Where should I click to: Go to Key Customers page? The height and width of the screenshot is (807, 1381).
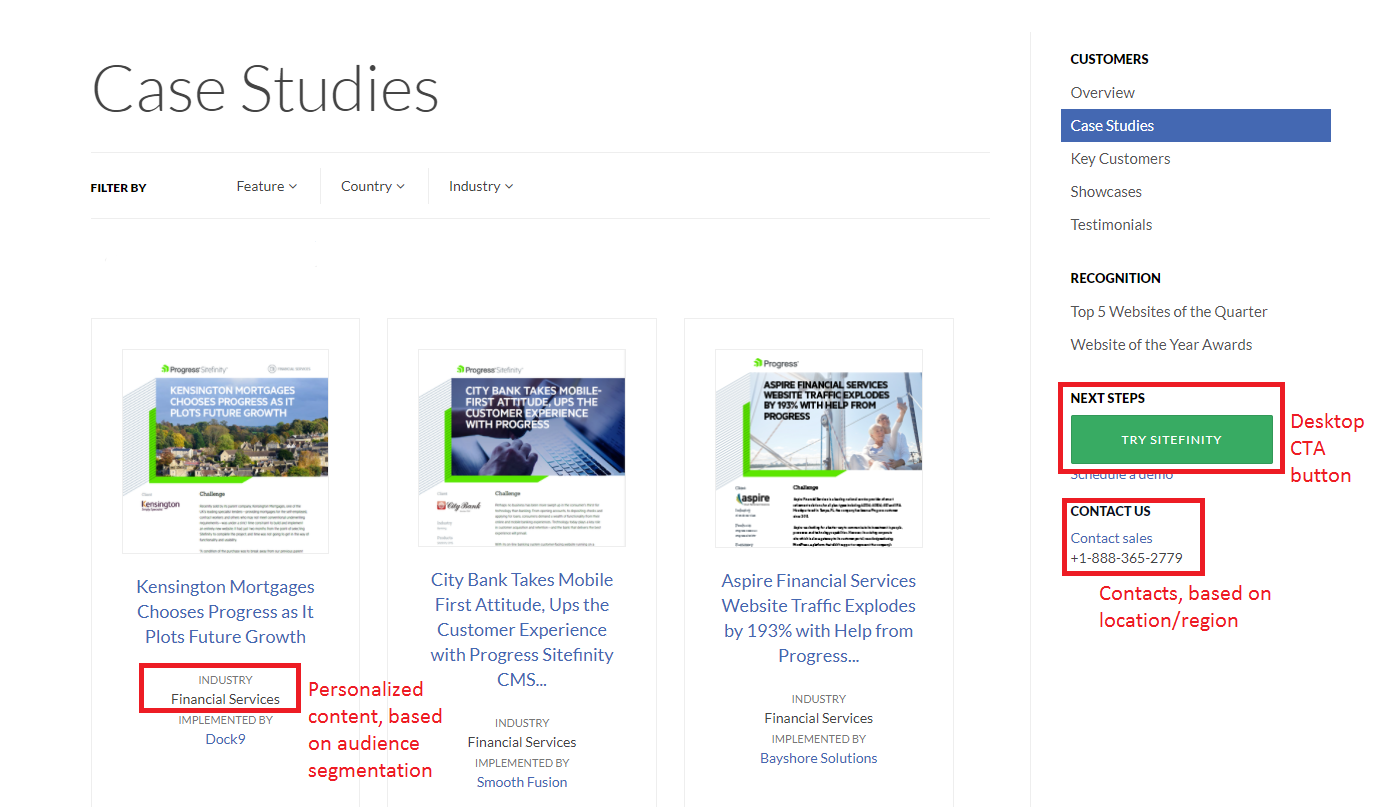click(1120, 158)
